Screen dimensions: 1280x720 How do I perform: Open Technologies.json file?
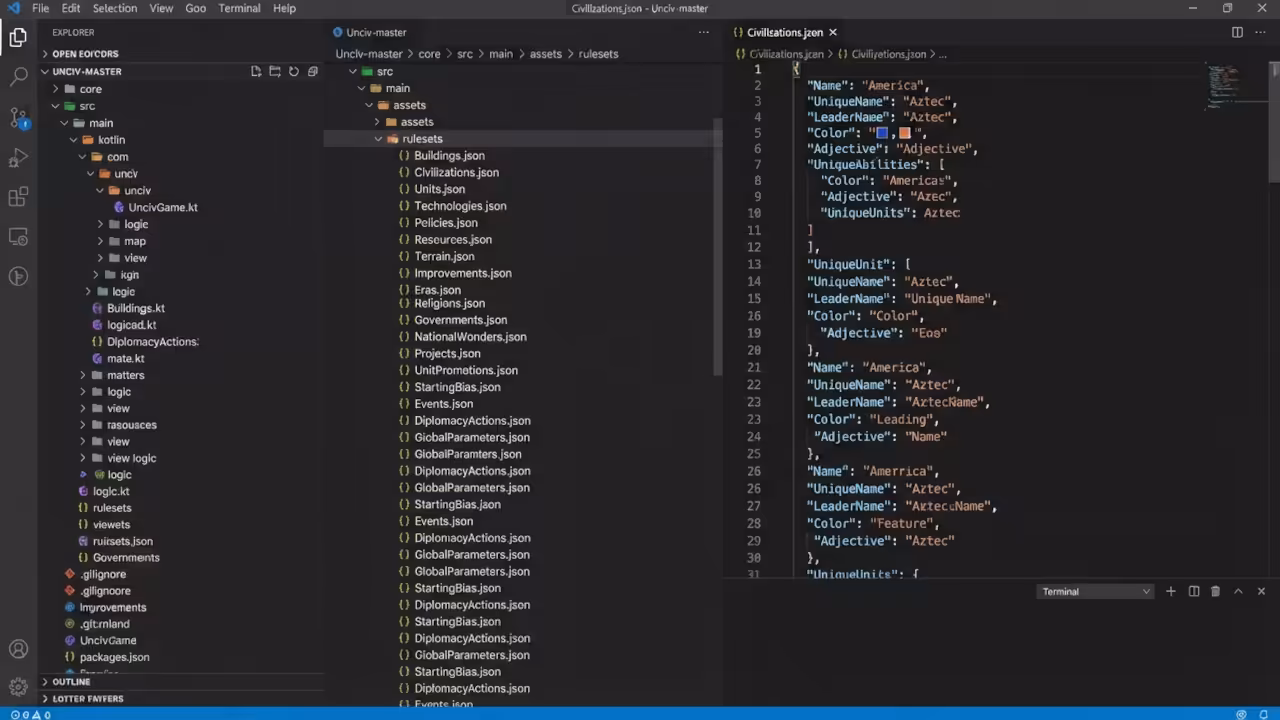(x=460, y=206)
